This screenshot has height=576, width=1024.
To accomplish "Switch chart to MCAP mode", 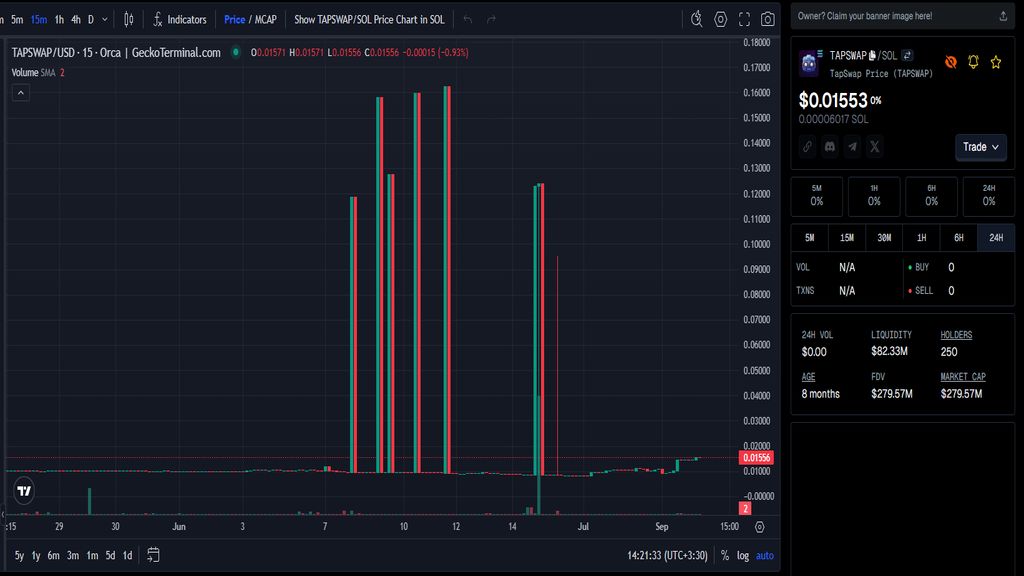I will 266,20.
